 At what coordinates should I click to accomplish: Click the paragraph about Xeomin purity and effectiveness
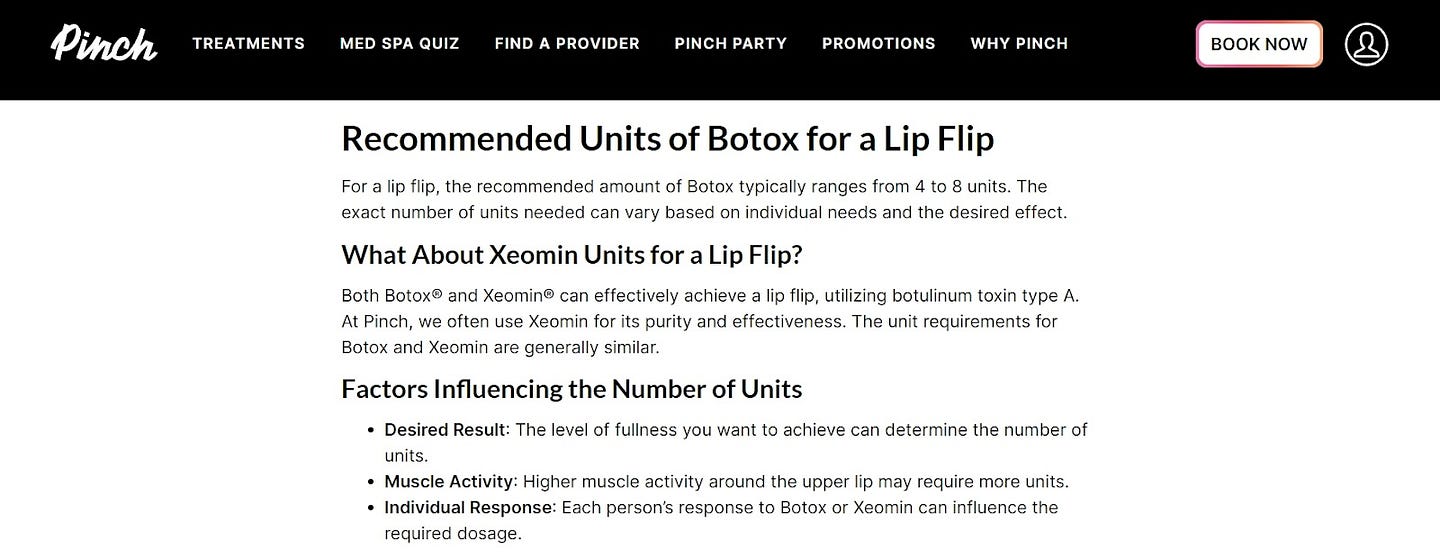[710, 321]
